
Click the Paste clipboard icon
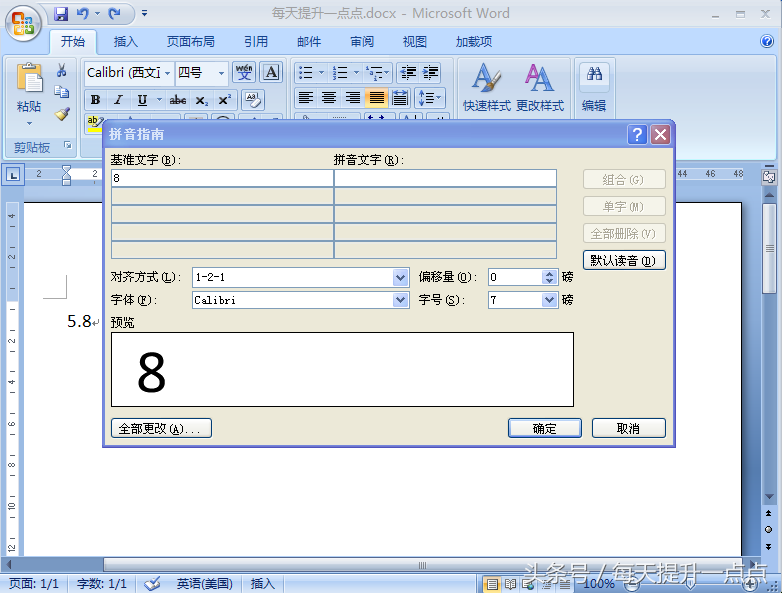(x=29, y=80)
